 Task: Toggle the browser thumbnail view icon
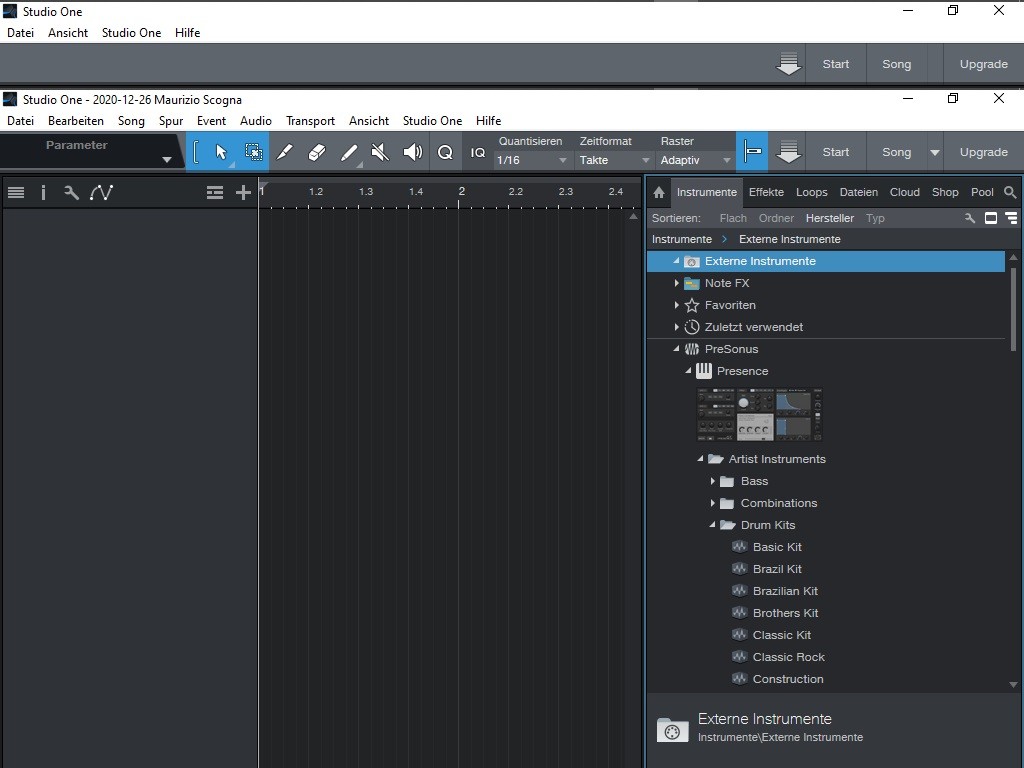pyautogui.click(x=991, y=218)
